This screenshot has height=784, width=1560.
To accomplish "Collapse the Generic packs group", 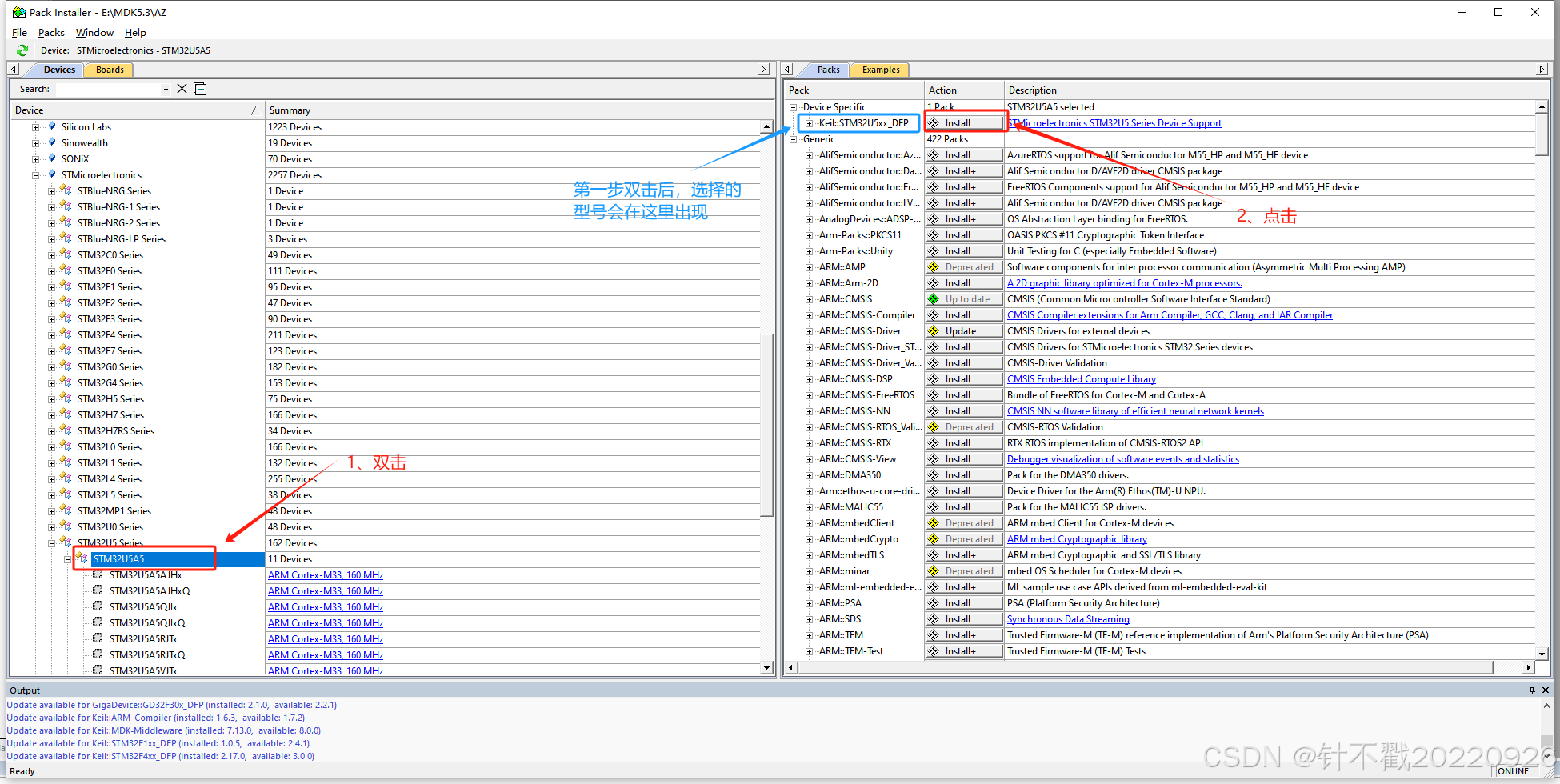I will (794, 139).
